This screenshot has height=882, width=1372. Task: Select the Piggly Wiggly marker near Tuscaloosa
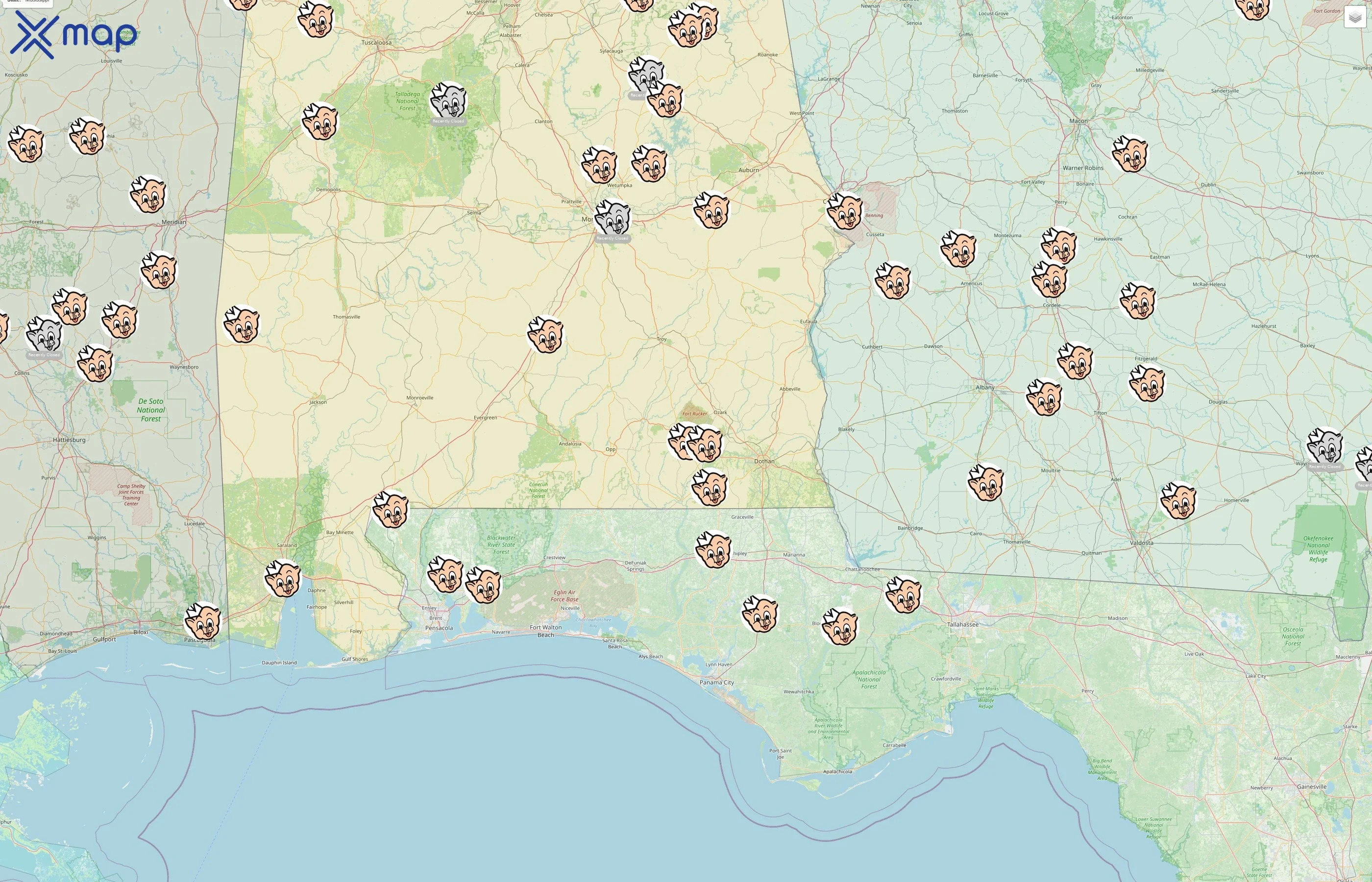pyautogui.click(x=317, y=20)
